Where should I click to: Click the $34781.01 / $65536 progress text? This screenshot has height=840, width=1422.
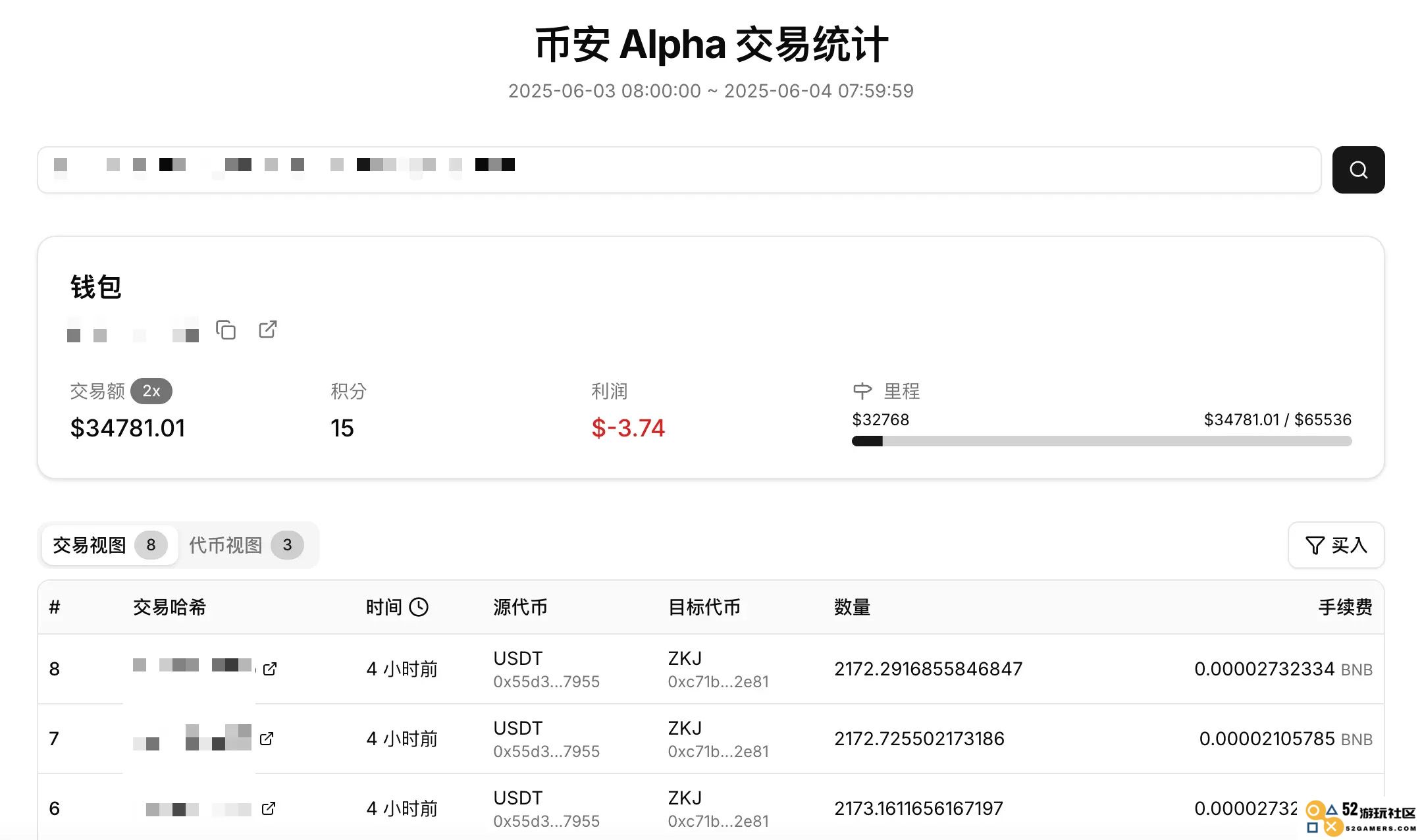coord(1277,419)
